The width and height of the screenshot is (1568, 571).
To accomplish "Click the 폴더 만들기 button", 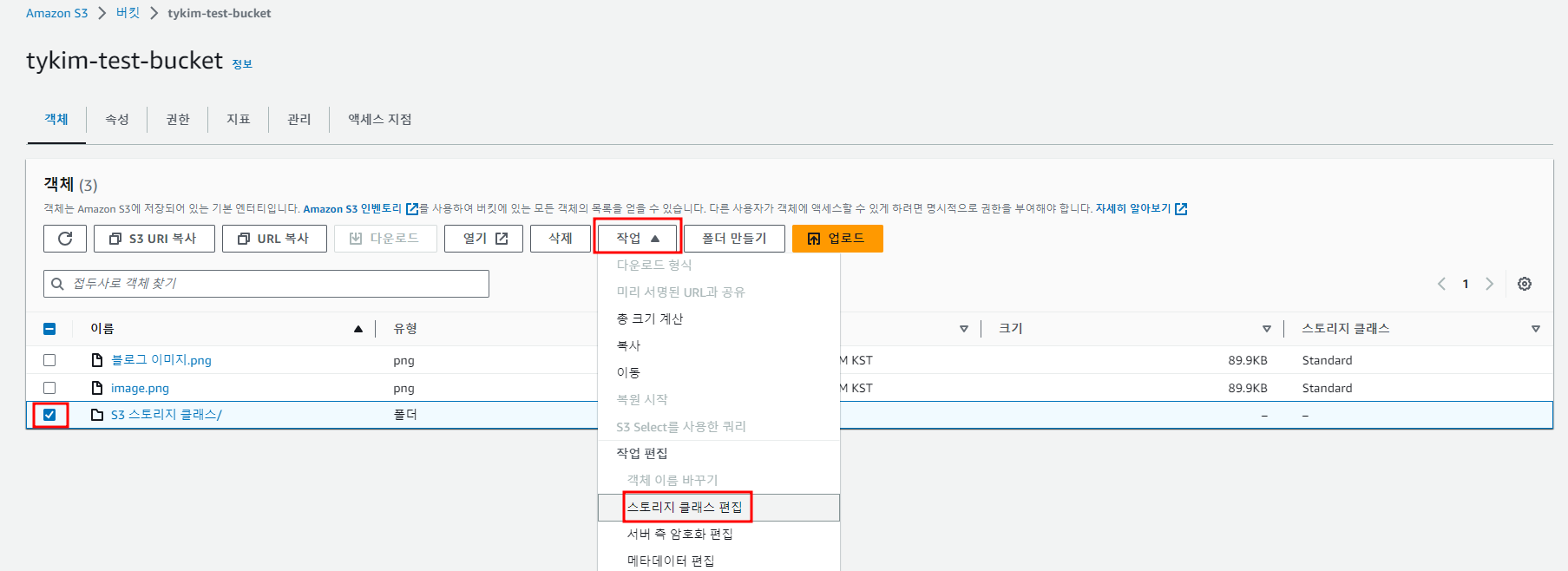I will [734, 239].
